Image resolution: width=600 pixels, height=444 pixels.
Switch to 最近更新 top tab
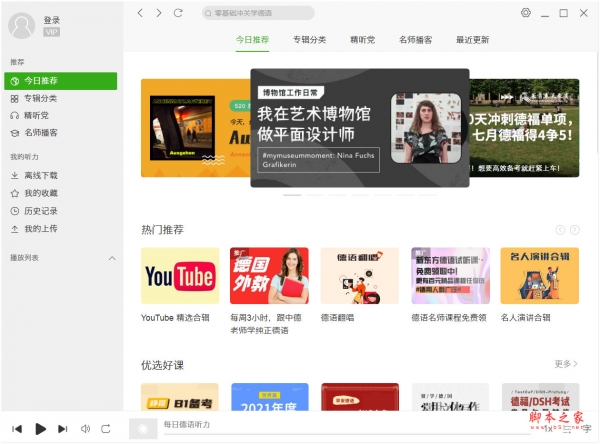473,40
